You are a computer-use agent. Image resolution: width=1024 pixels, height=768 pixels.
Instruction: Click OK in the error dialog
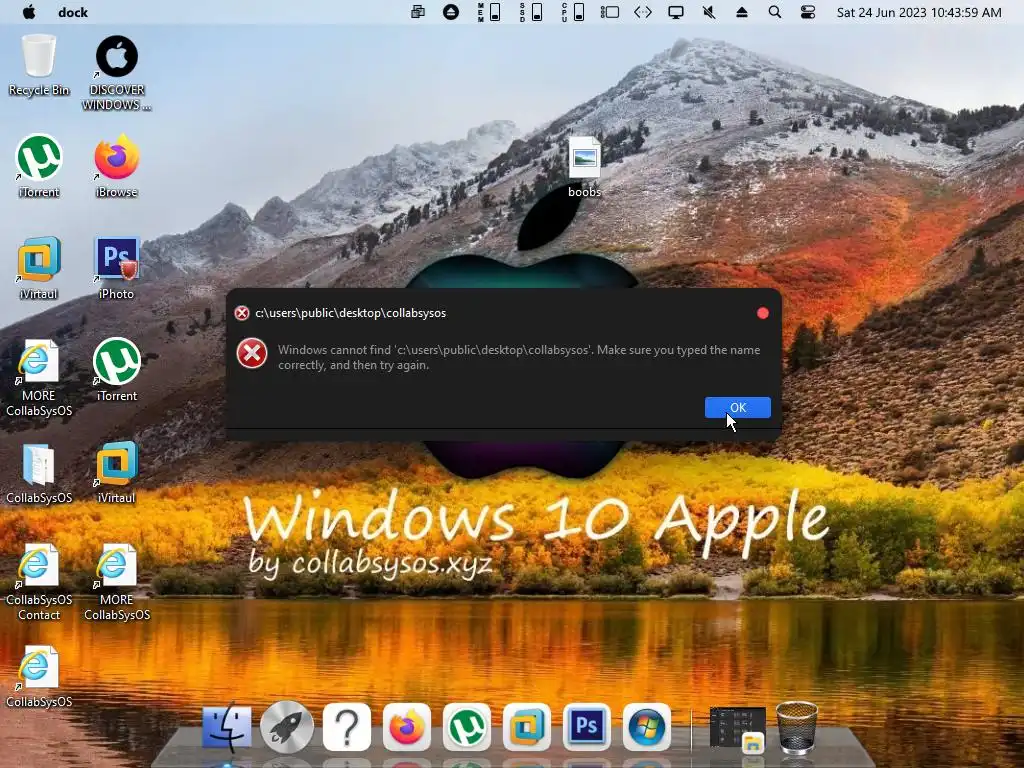tap(737, 408)
